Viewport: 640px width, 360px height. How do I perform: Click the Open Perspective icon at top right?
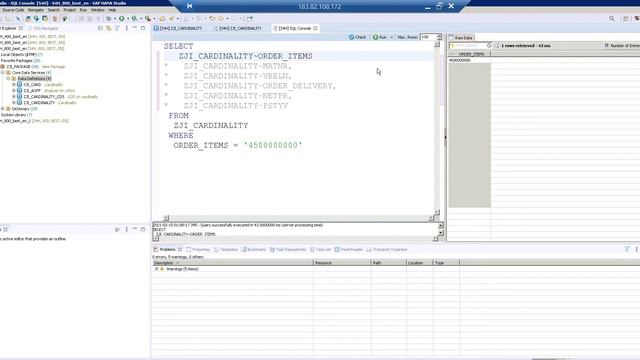625,18
